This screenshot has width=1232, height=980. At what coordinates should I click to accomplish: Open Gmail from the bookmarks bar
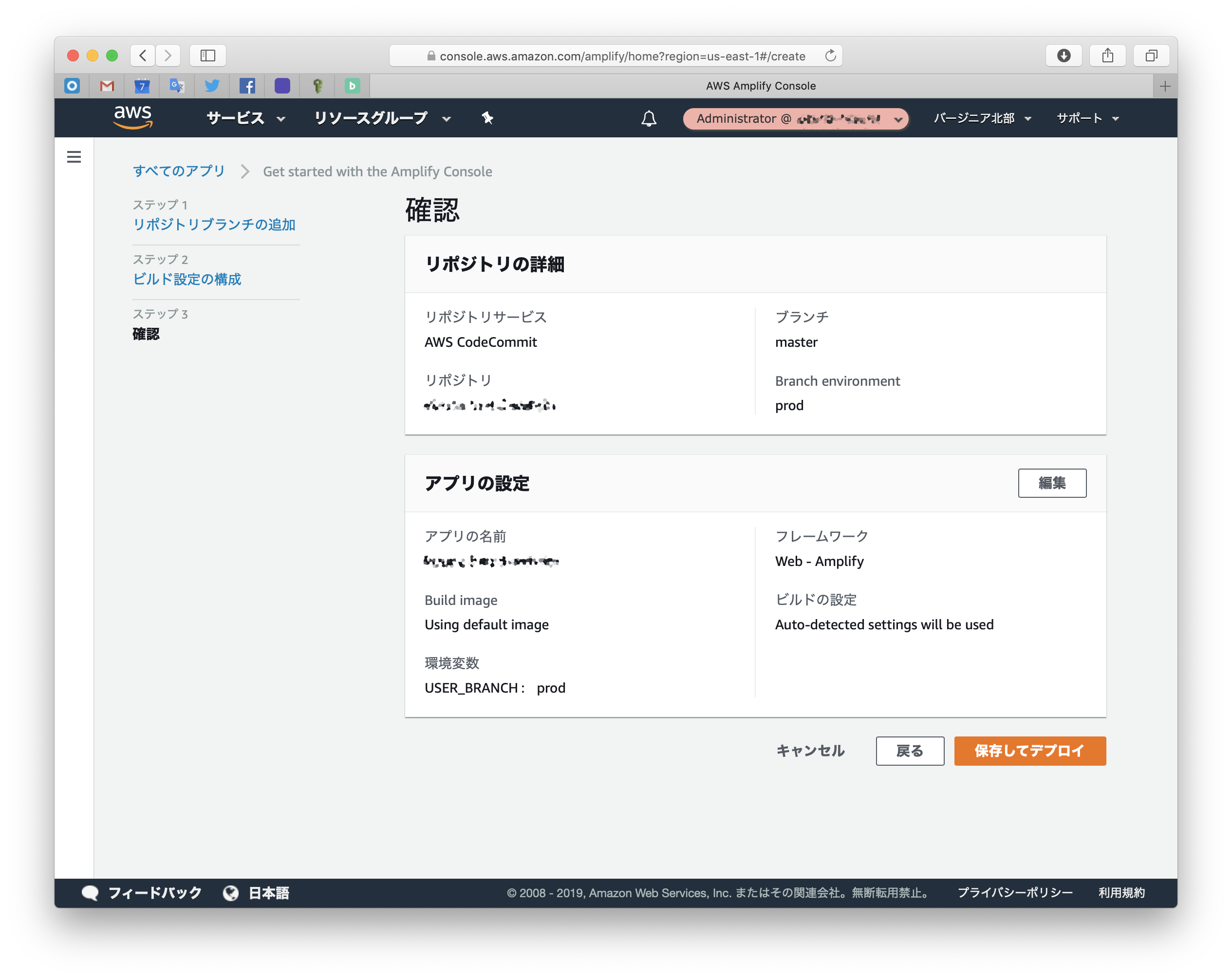(x=107, y=86)
